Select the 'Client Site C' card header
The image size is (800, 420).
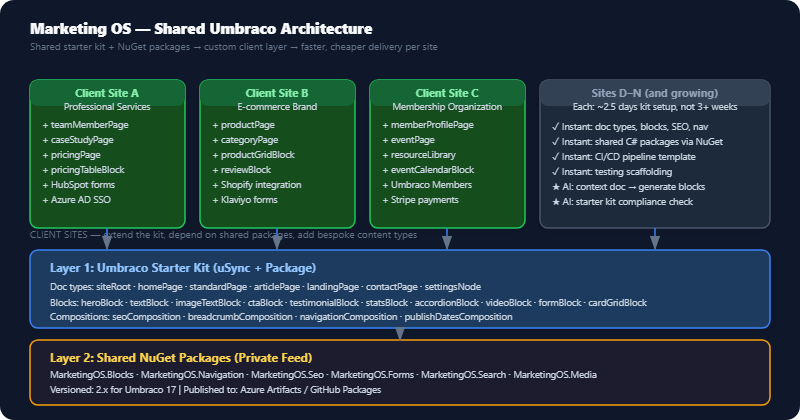tap(447, 93)
